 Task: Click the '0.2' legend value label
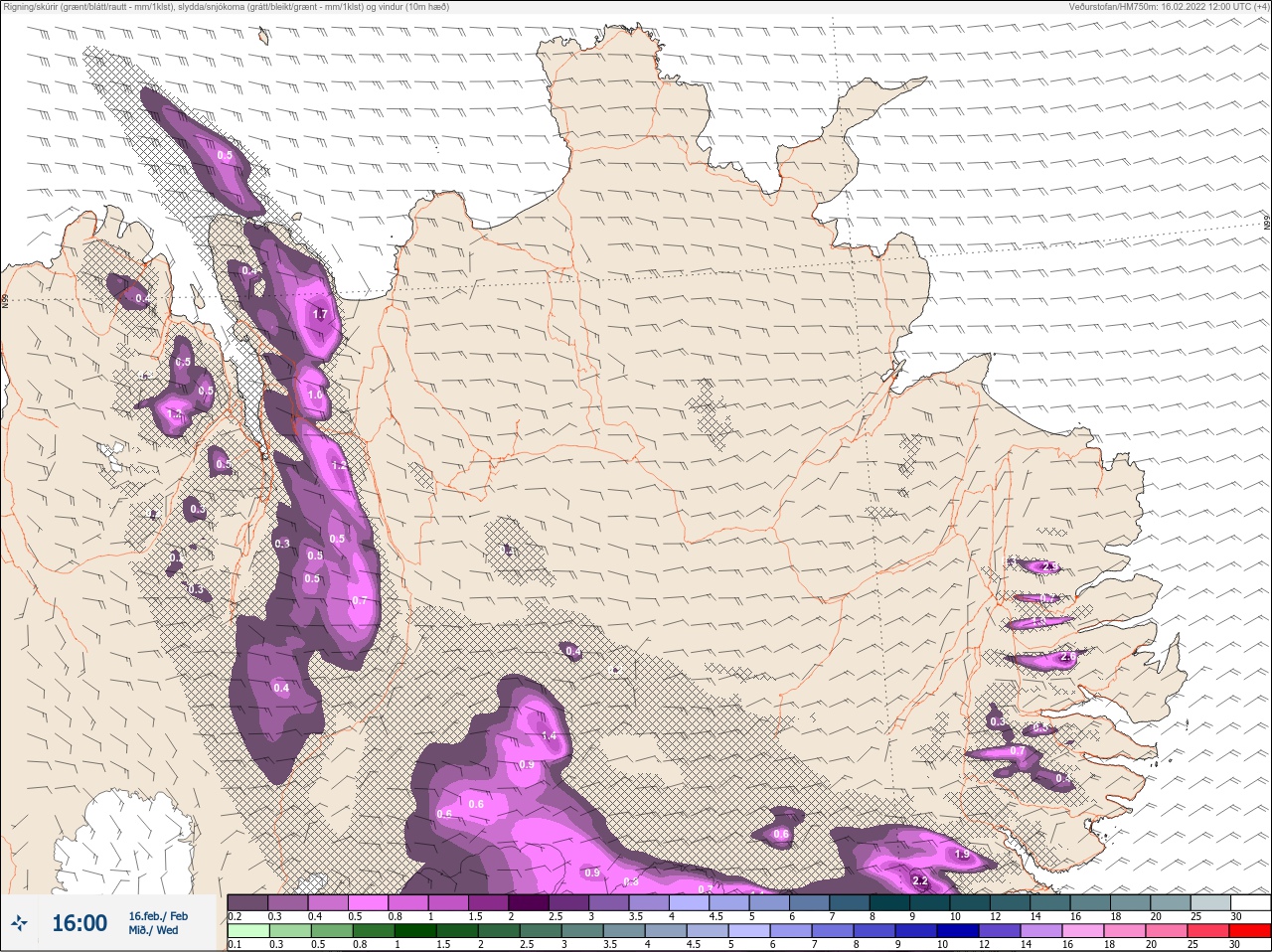tap(235, 916)
